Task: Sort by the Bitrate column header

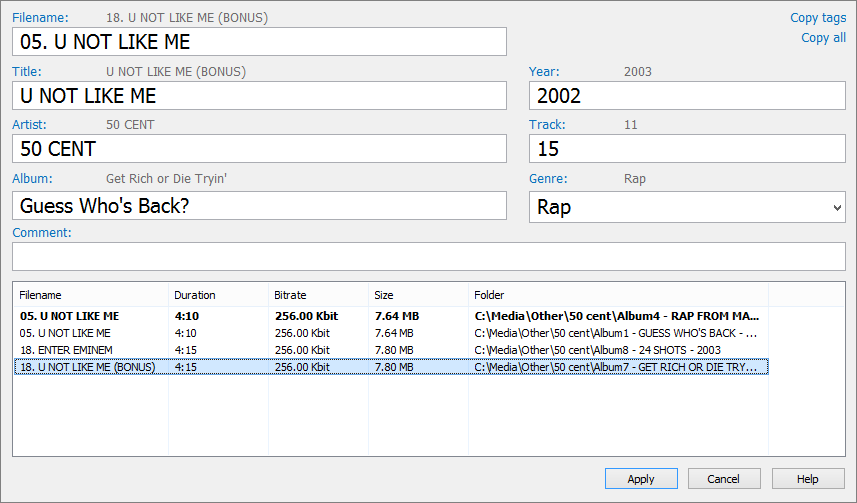Action: pos(318,295)
